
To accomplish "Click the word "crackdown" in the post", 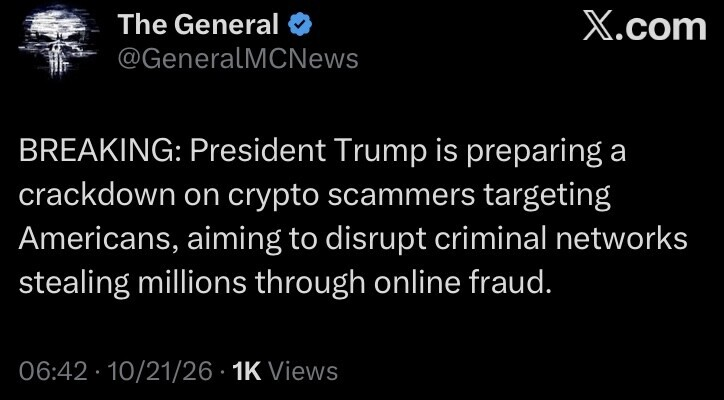I will pyautogui.click(x=97, y=197).
